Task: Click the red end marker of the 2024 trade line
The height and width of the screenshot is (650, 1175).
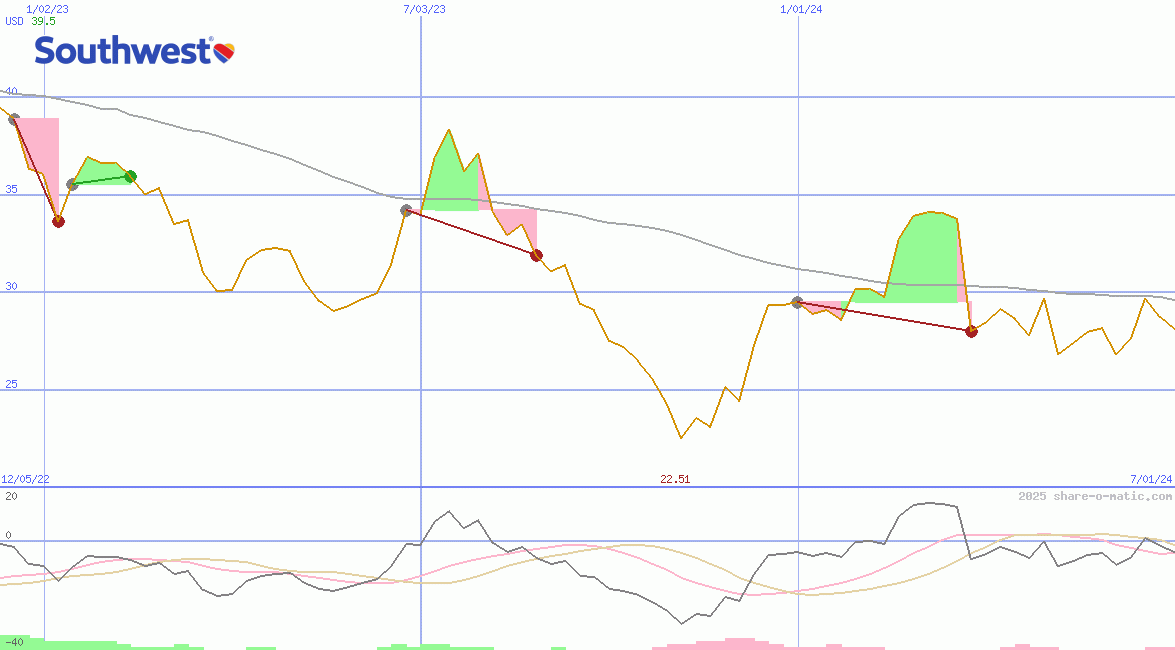Action: click(x=971, y=331)
